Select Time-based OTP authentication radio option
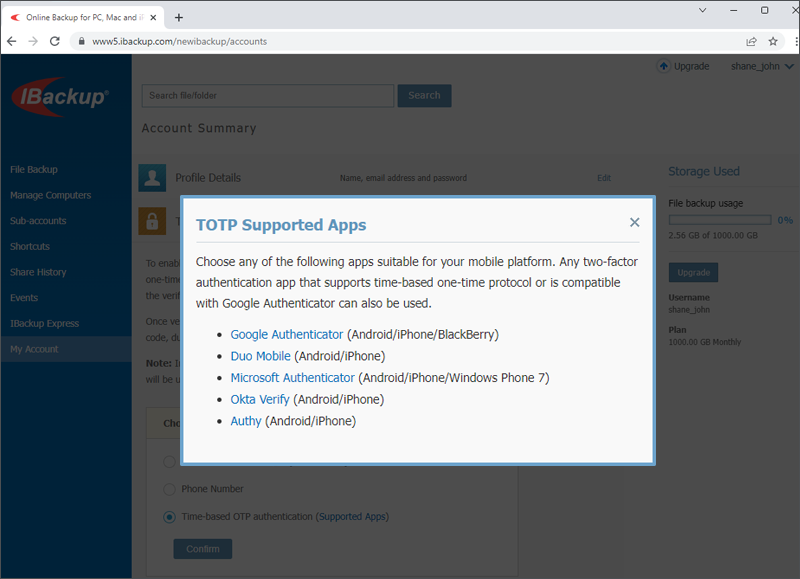The width and height of the screenshot is (800, 579). 169,517
